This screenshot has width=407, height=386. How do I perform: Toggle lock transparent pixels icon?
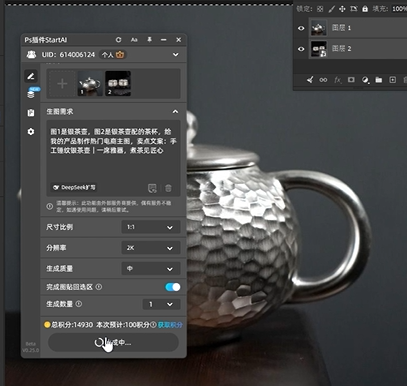(320, 9)
